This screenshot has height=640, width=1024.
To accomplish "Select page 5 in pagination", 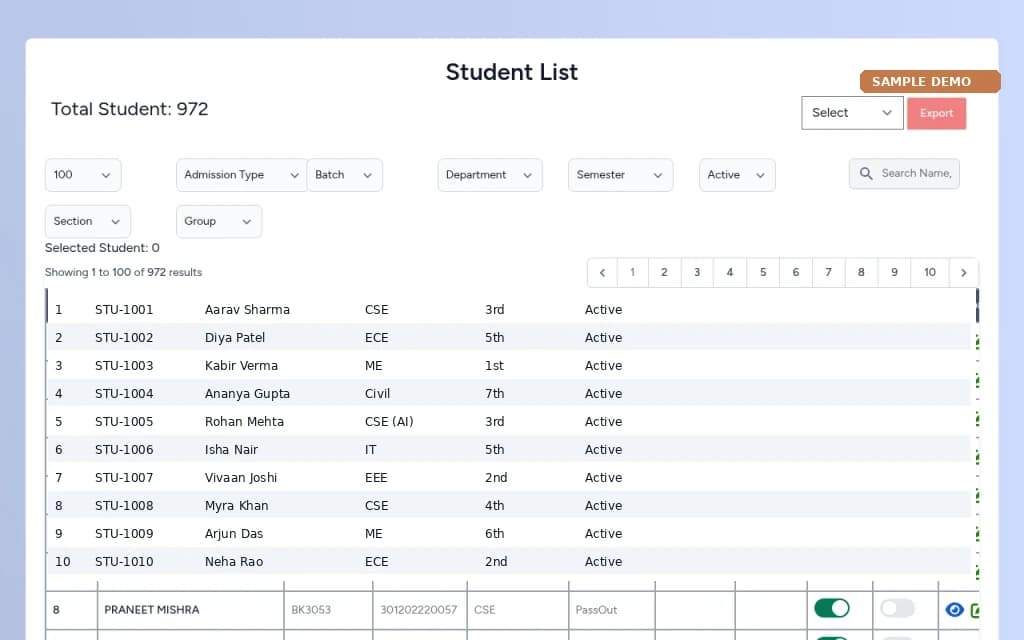I will tap(763, 273).
